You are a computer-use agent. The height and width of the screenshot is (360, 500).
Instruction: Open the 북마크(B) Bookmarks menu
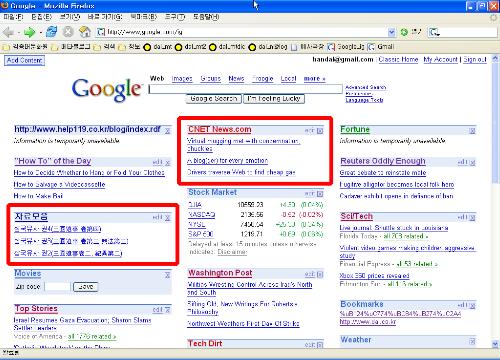coord(144,17)
